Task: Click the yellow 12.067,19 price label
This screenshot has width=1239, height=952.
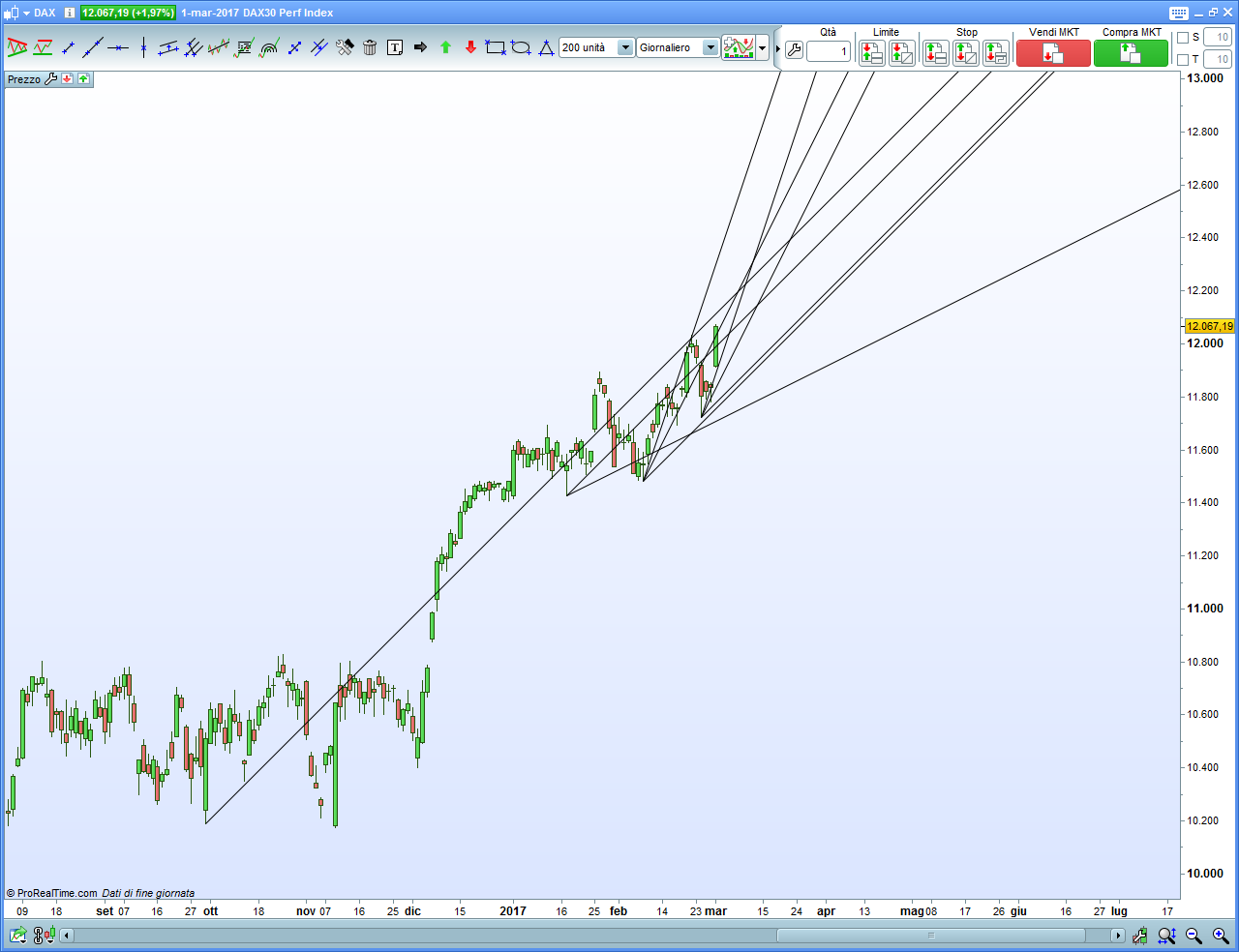Action: tap(1210, 326)
